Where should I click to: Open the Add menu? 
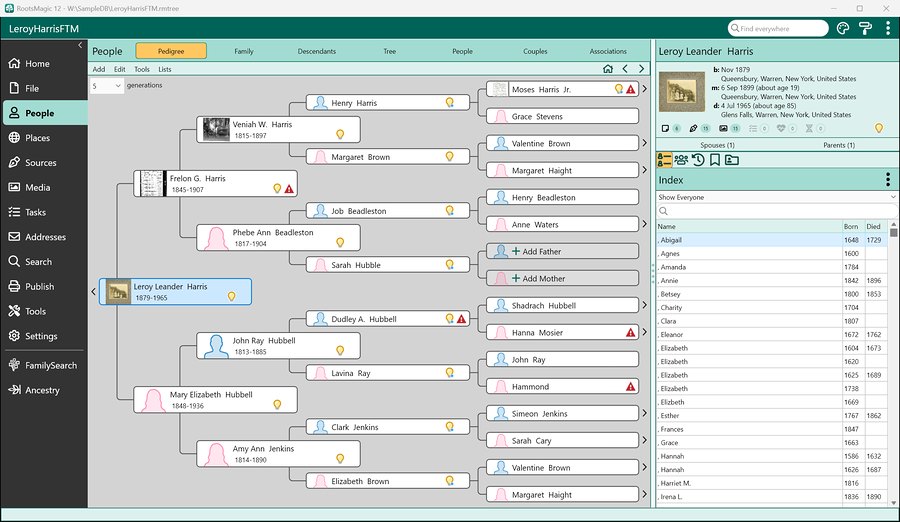point(99,69)
